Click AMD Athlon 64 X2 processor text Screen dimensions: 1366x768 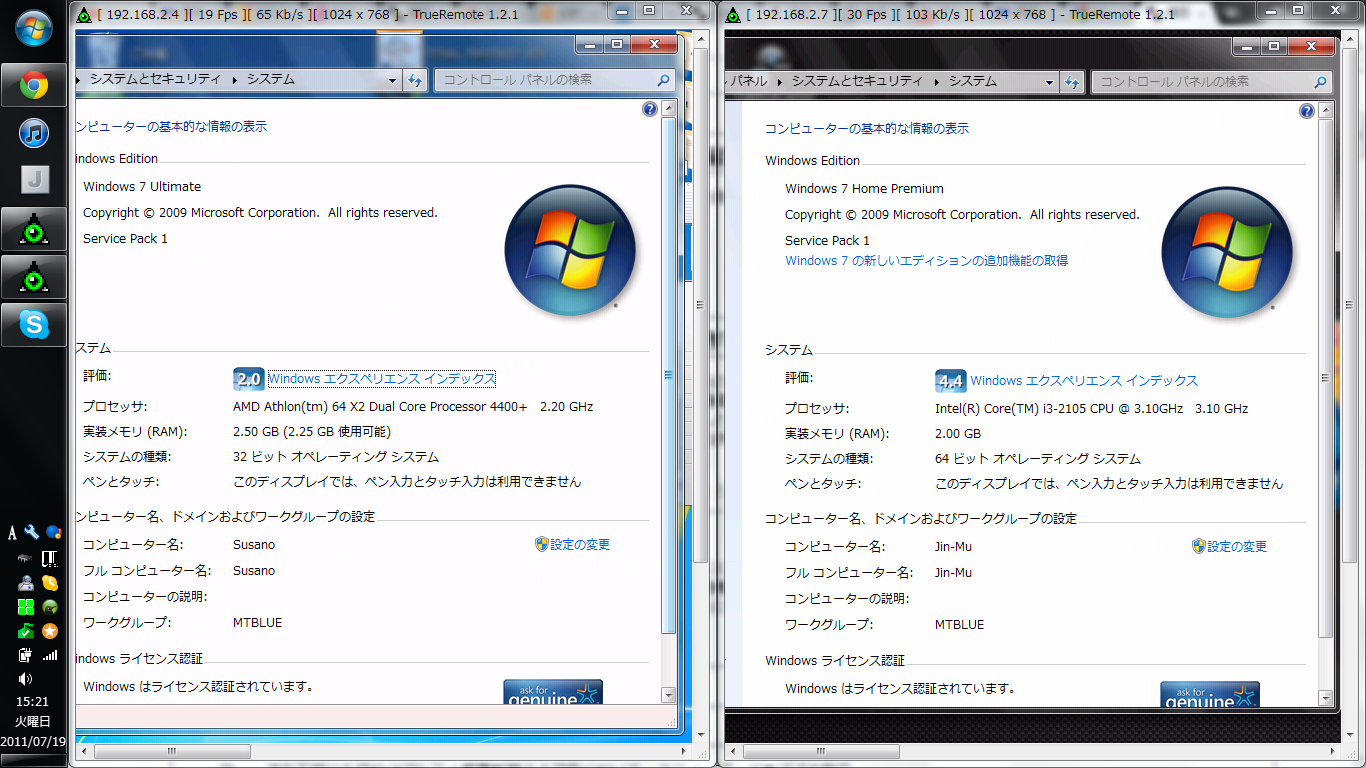[413, 407]
